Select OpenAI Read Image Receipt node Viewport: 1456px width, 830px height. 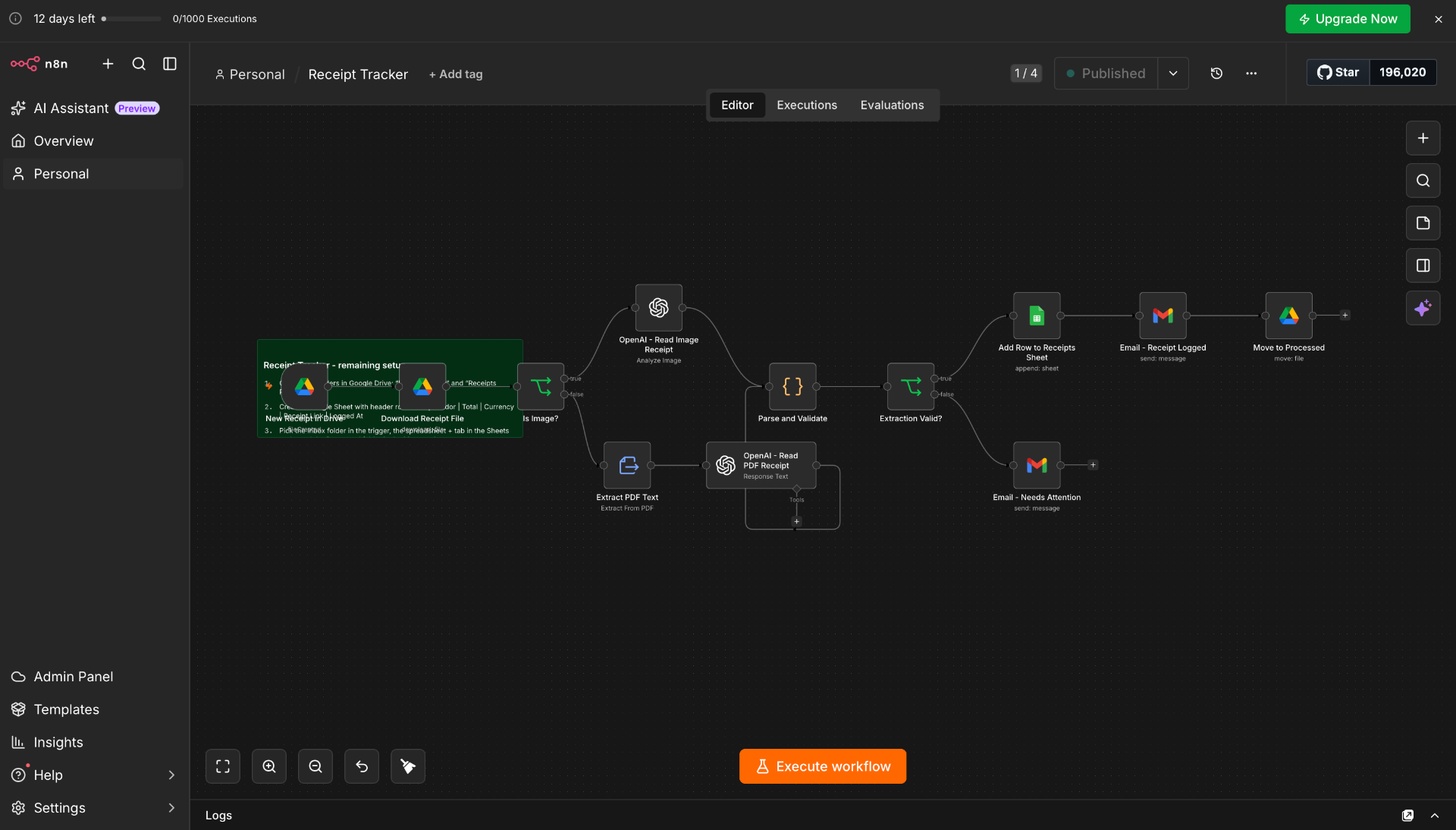pyautogui.click(x=659, y=308)
